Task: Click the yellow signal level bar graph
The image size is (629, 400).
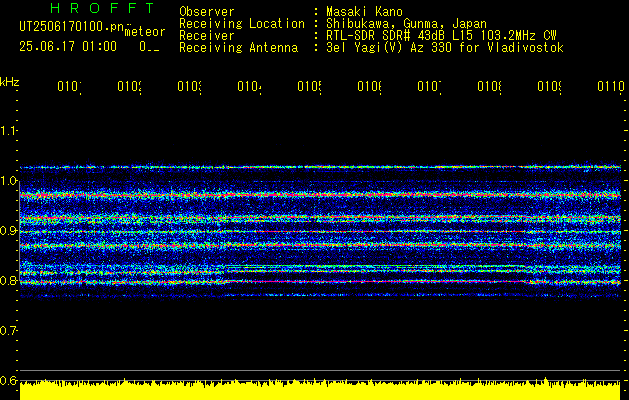Action: click(x=320, y=389)
